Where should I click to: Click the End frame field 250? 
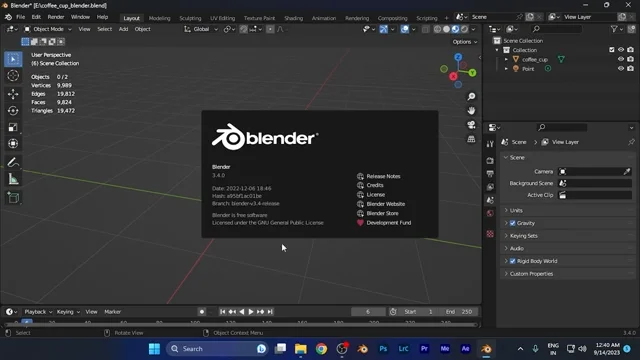(460, 312)
